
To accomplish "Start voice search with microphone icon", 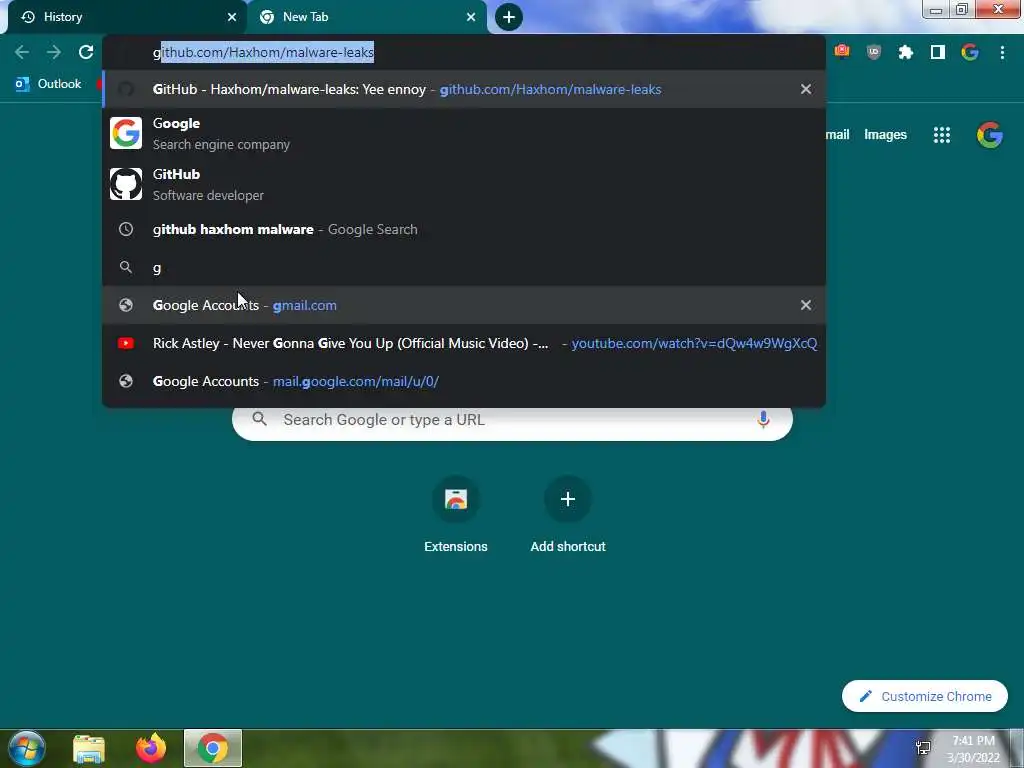I will click(763, 419).
